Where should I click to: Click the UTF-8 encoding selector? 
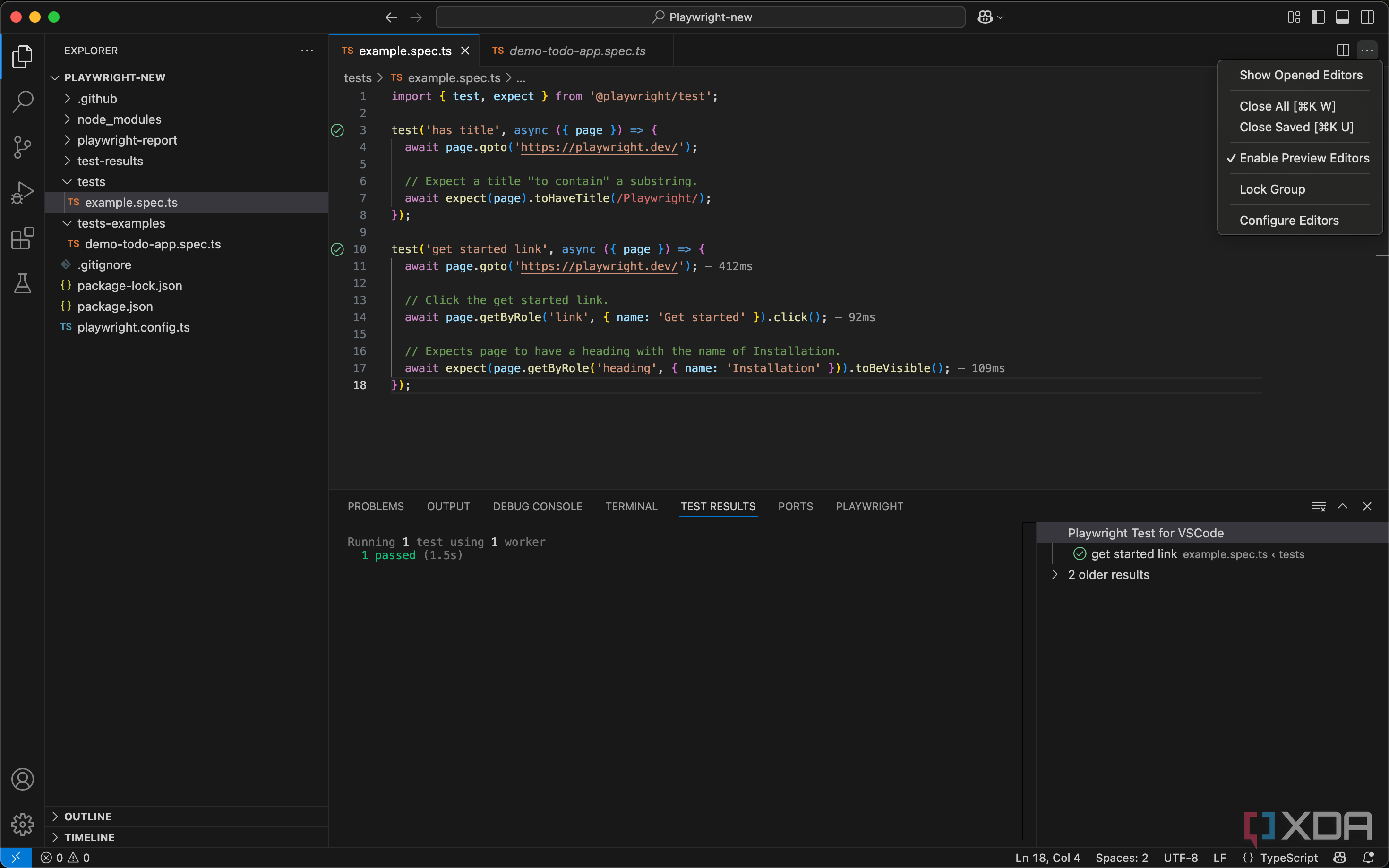[x=1181, y=857]
